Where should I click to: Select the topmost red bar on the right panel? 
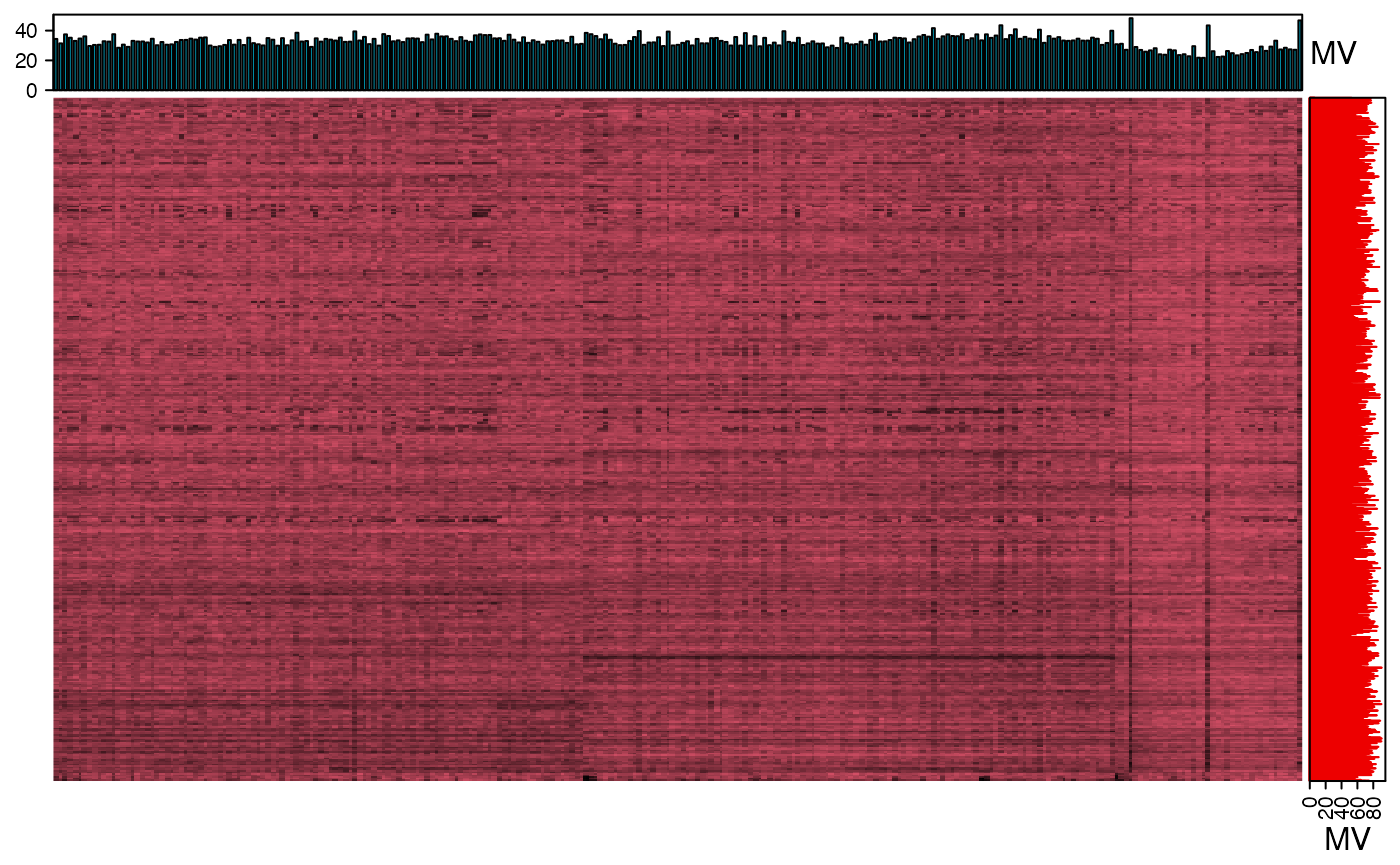(1340, 100)
